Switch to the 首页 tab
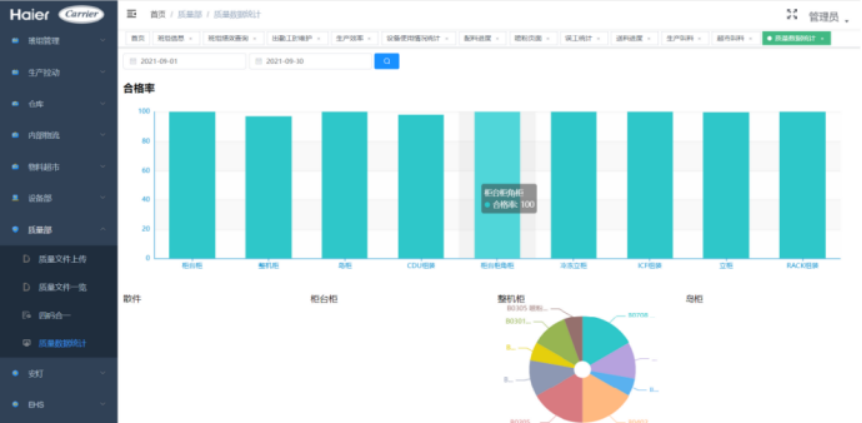 coord(137,38)
